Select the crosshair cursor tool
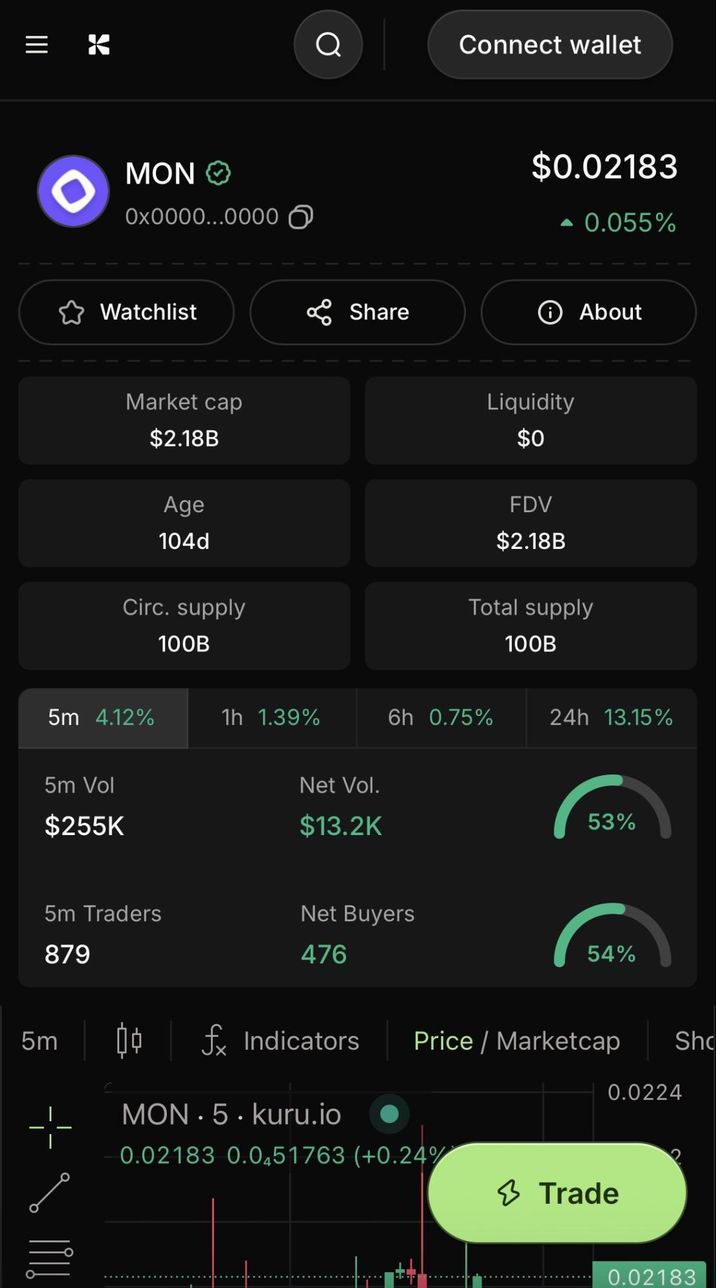This screenshot has width=716, height=1288. click(x=50, y=1128)
